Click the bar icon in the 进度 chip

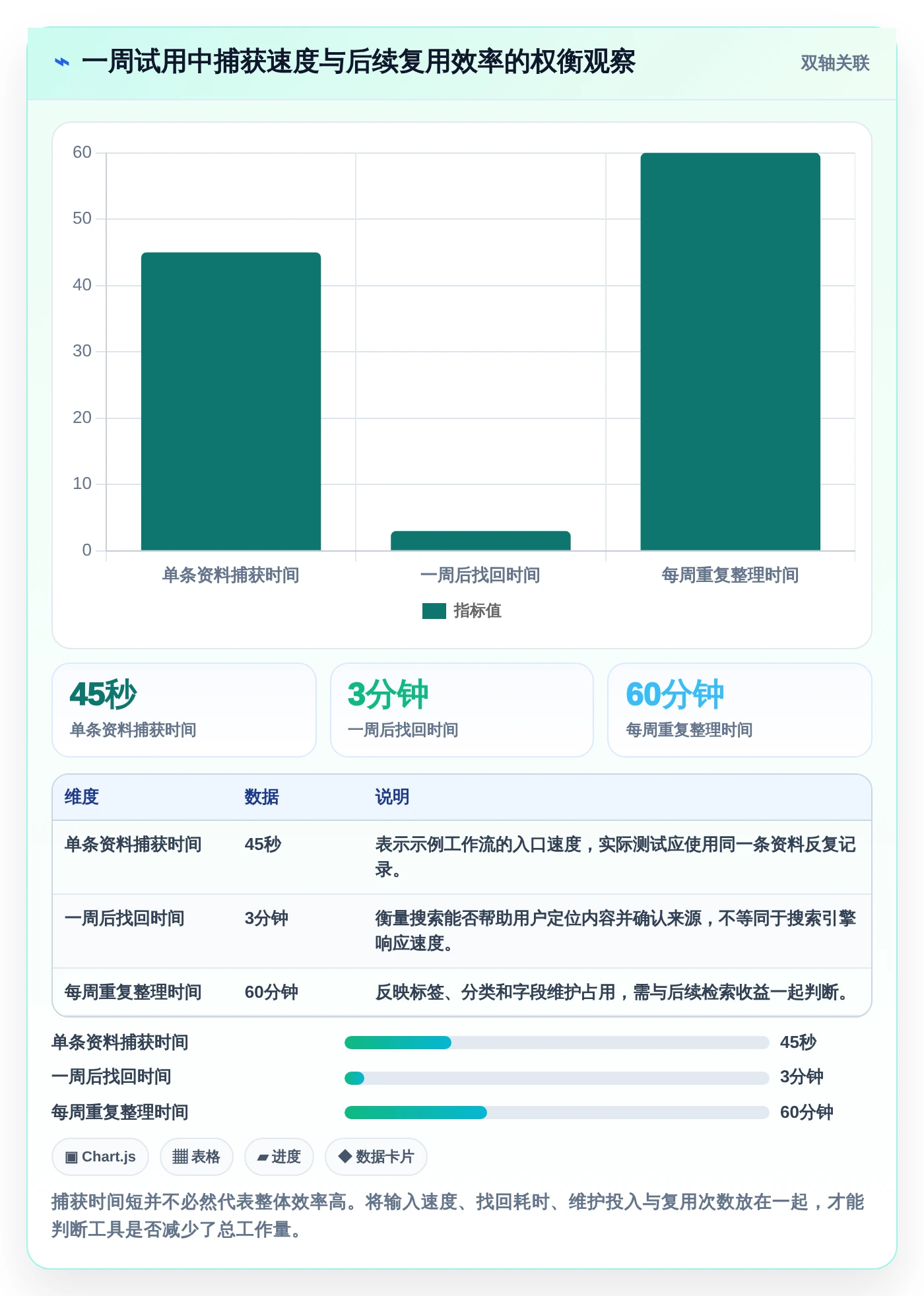pyautogui.click(x=263, y=1158)
